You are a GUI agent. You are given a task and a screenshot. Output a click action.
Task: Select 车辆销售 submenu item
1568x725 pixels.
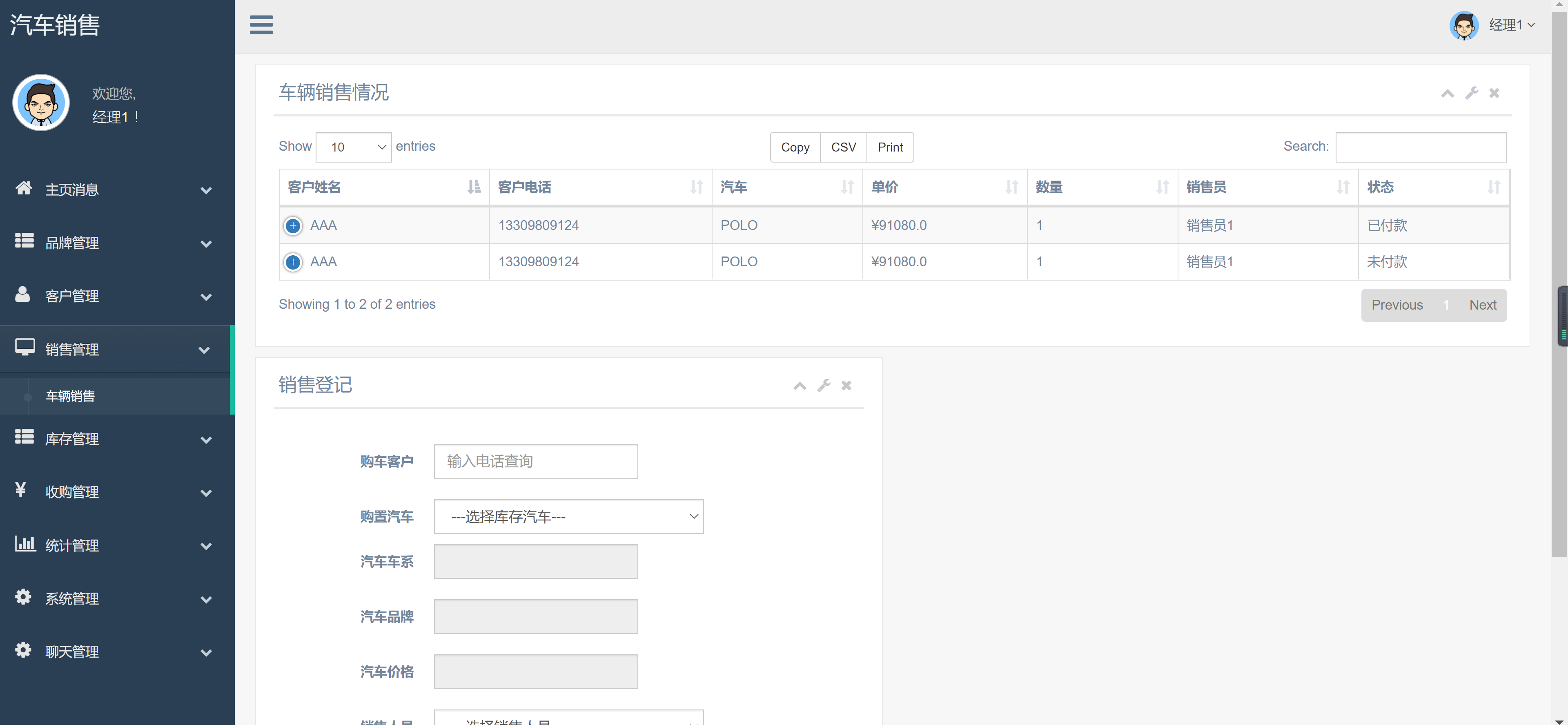coord(71,396)
